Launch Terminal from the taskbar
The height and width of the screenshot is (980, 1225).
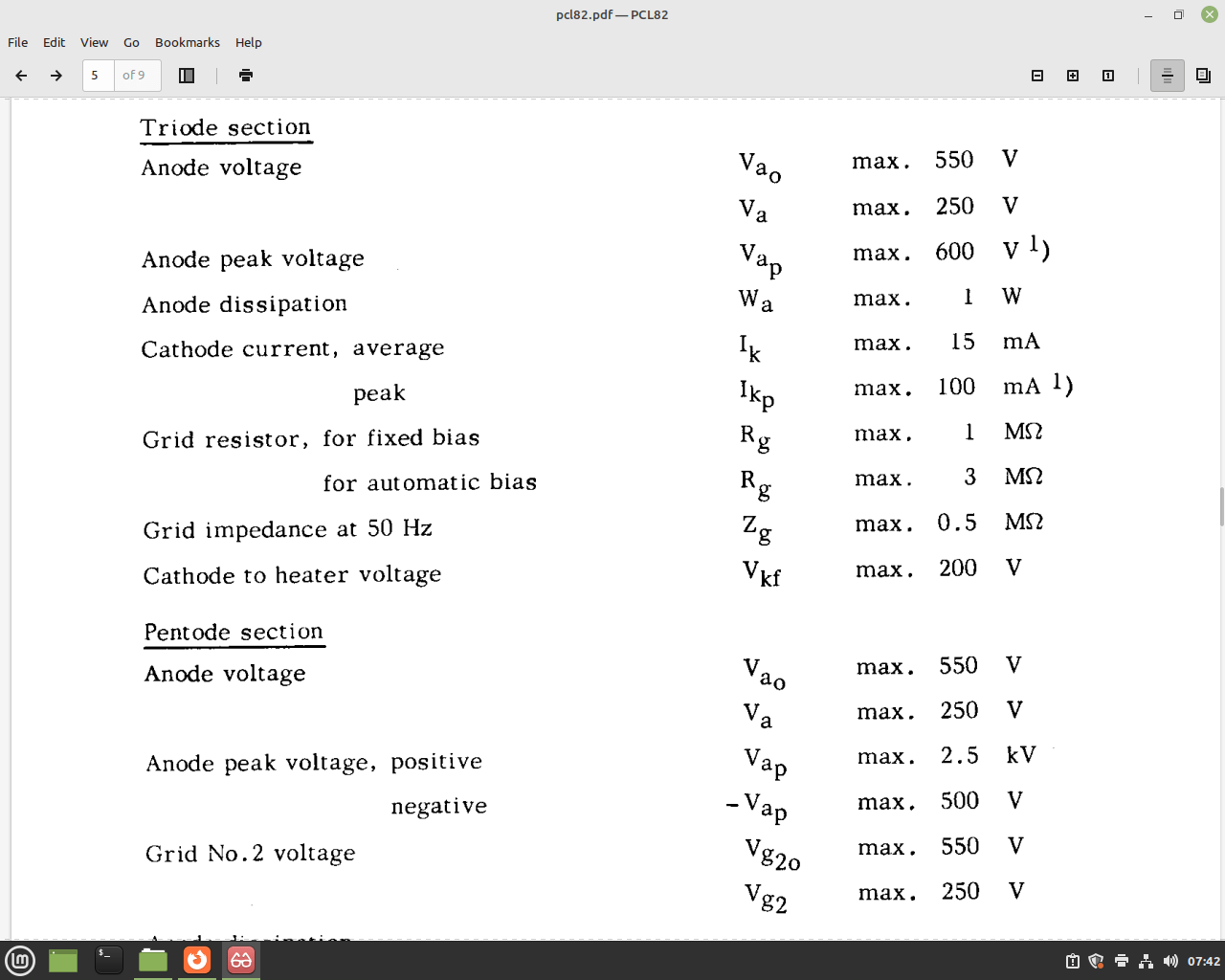(108, 960)
